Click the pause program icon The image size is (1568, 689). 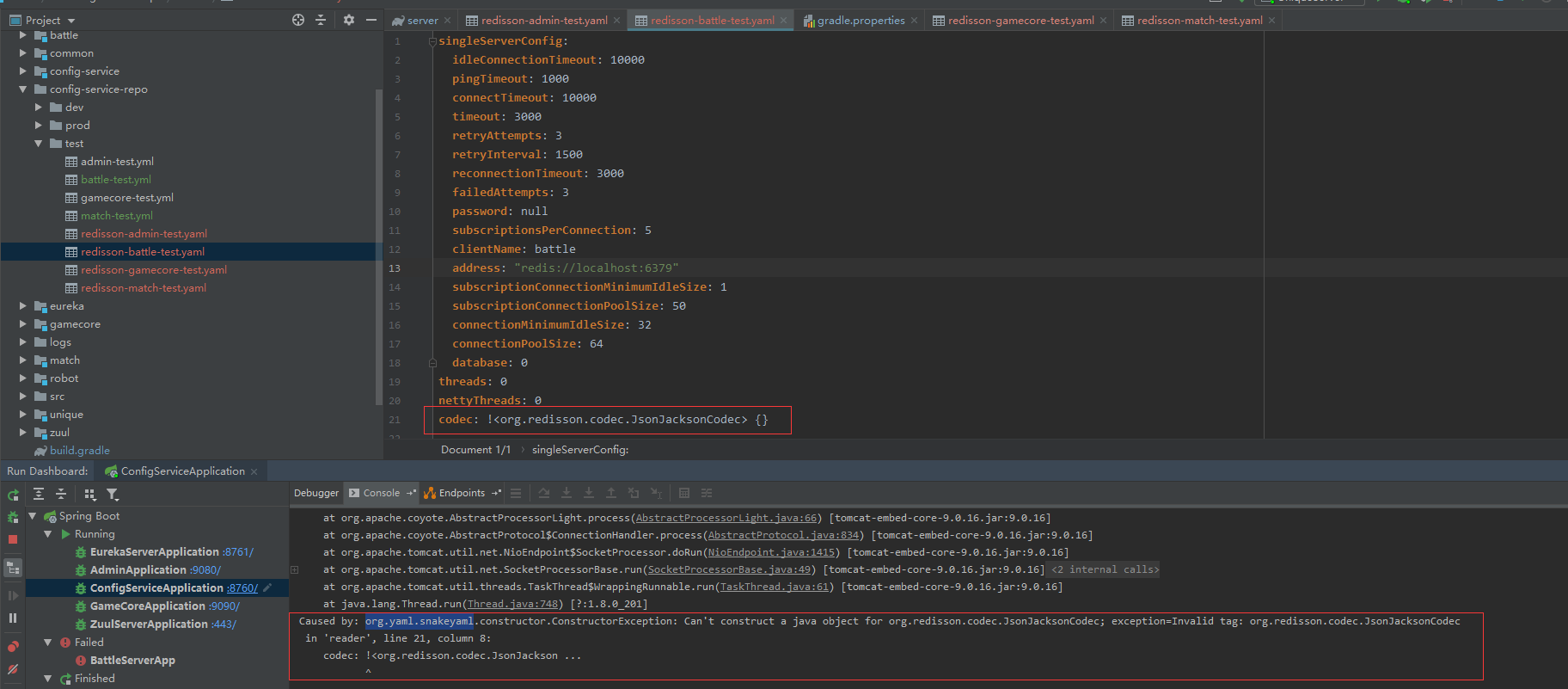click(13, 618)
